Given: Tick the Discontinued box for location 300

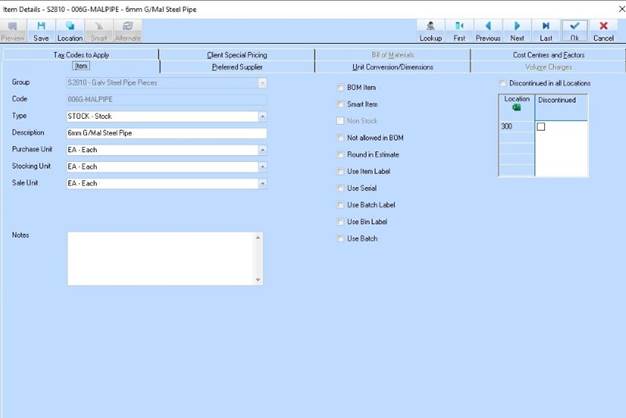Looking at the screenshot, I should tap(542, 127).
